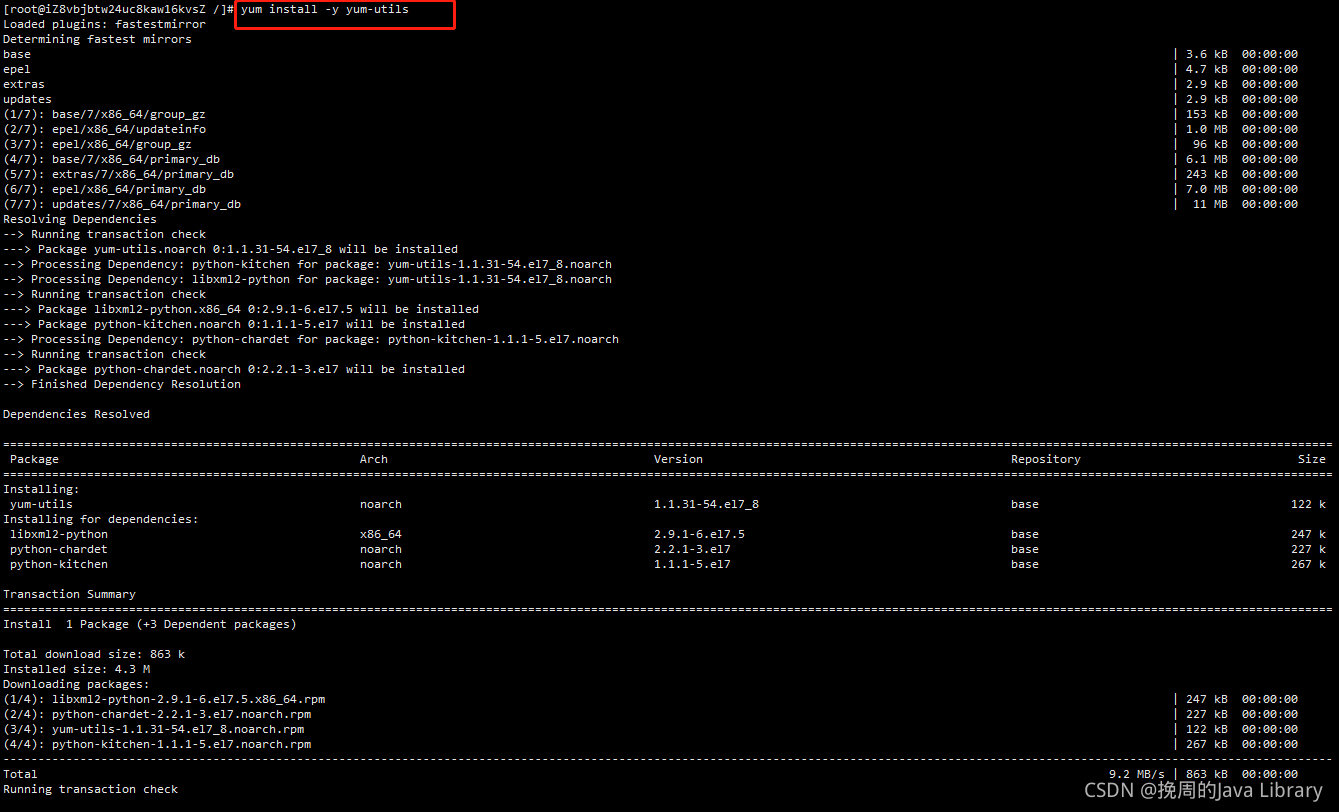Click the final 'Running transaction check' line at bottom
Screen dimensions: 1339x812
click(90, 789)
